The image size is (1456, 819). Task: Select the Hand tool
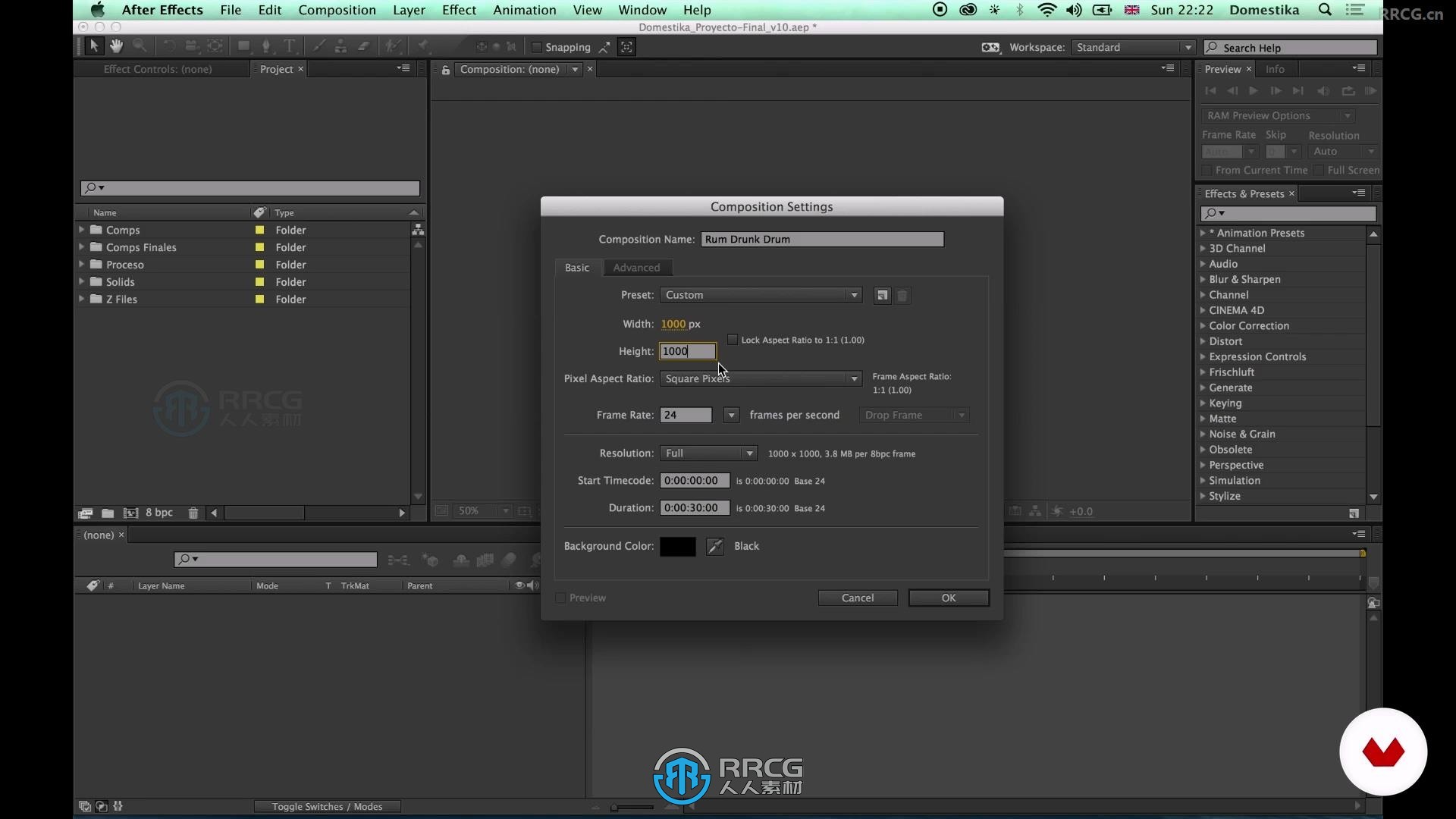[x=116, y=46]
